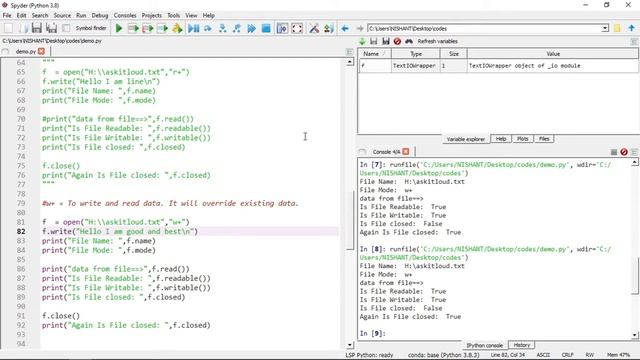This screenshot has width=640, height=360.
Task: Switch to the IPython console tab
Action: coord(484,345)
